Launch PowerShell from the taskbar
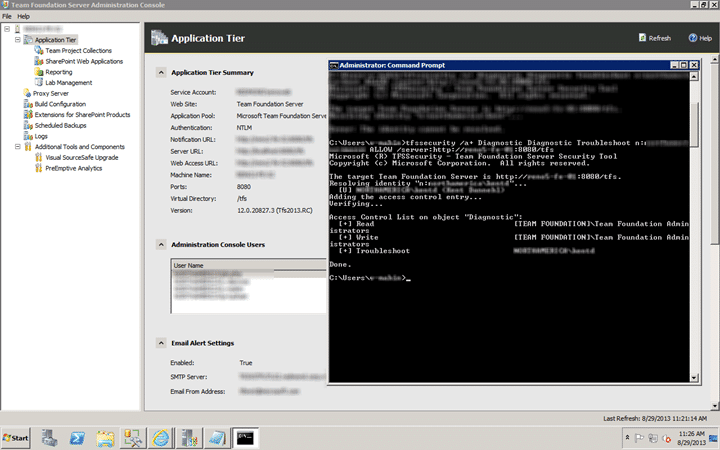This screenshot has height=450, width=720. pyautogui.click(x=77, y=438)
